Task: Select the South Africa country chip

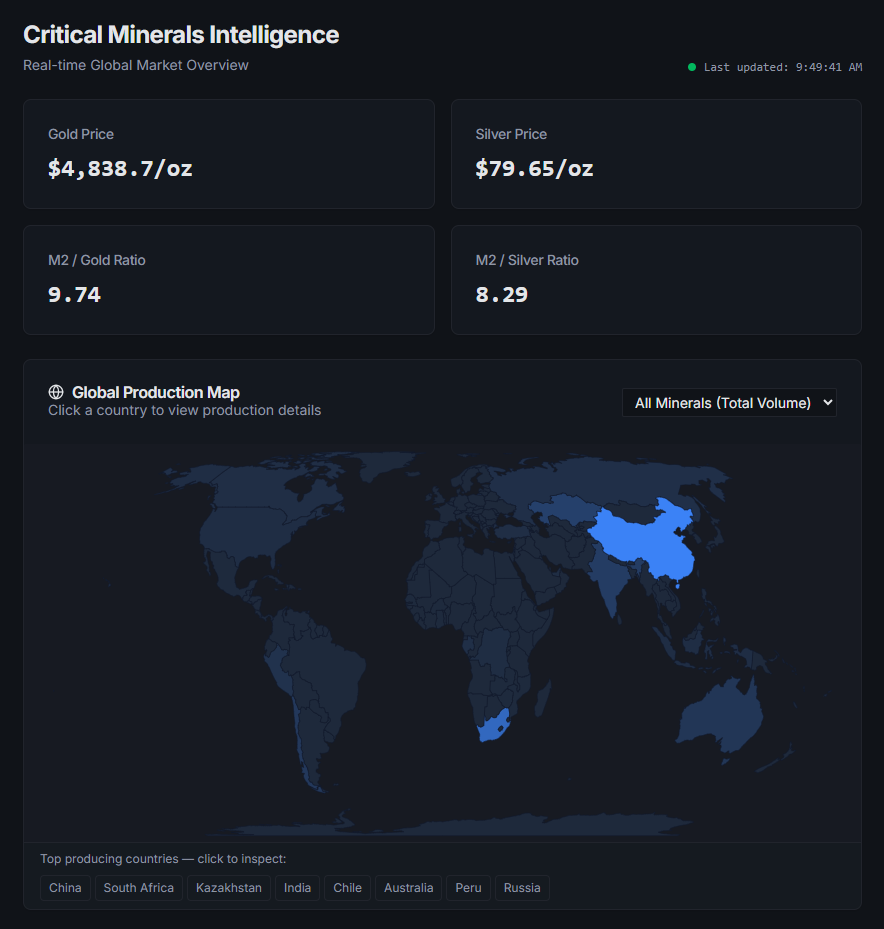Action: (139, 888)
